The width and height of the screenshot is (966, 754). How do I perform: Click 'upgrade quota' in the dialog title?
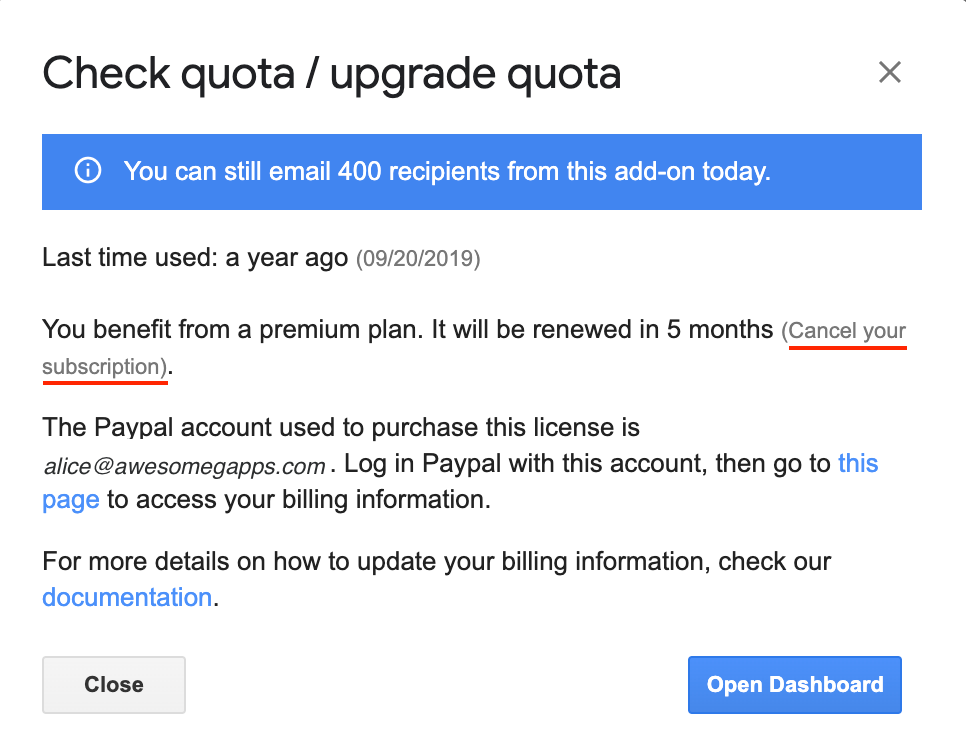point(475,74)
